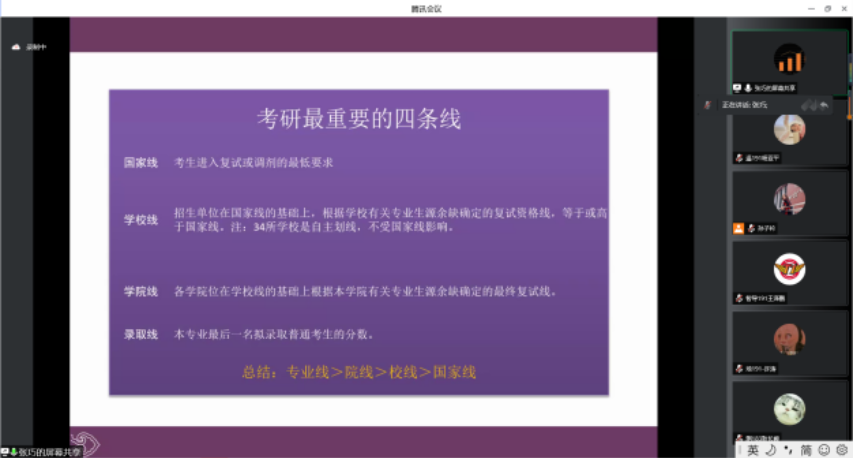Click the 正在讲话 speaking indicator label
The image size is (854, 459).
click(744, 104)
